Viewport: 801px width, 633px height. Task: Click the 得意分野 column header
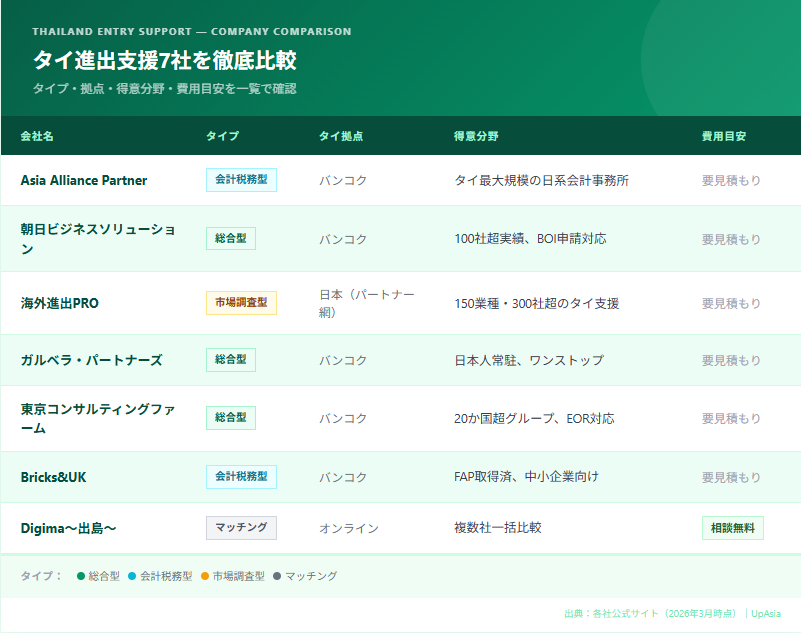pos(476,136)
